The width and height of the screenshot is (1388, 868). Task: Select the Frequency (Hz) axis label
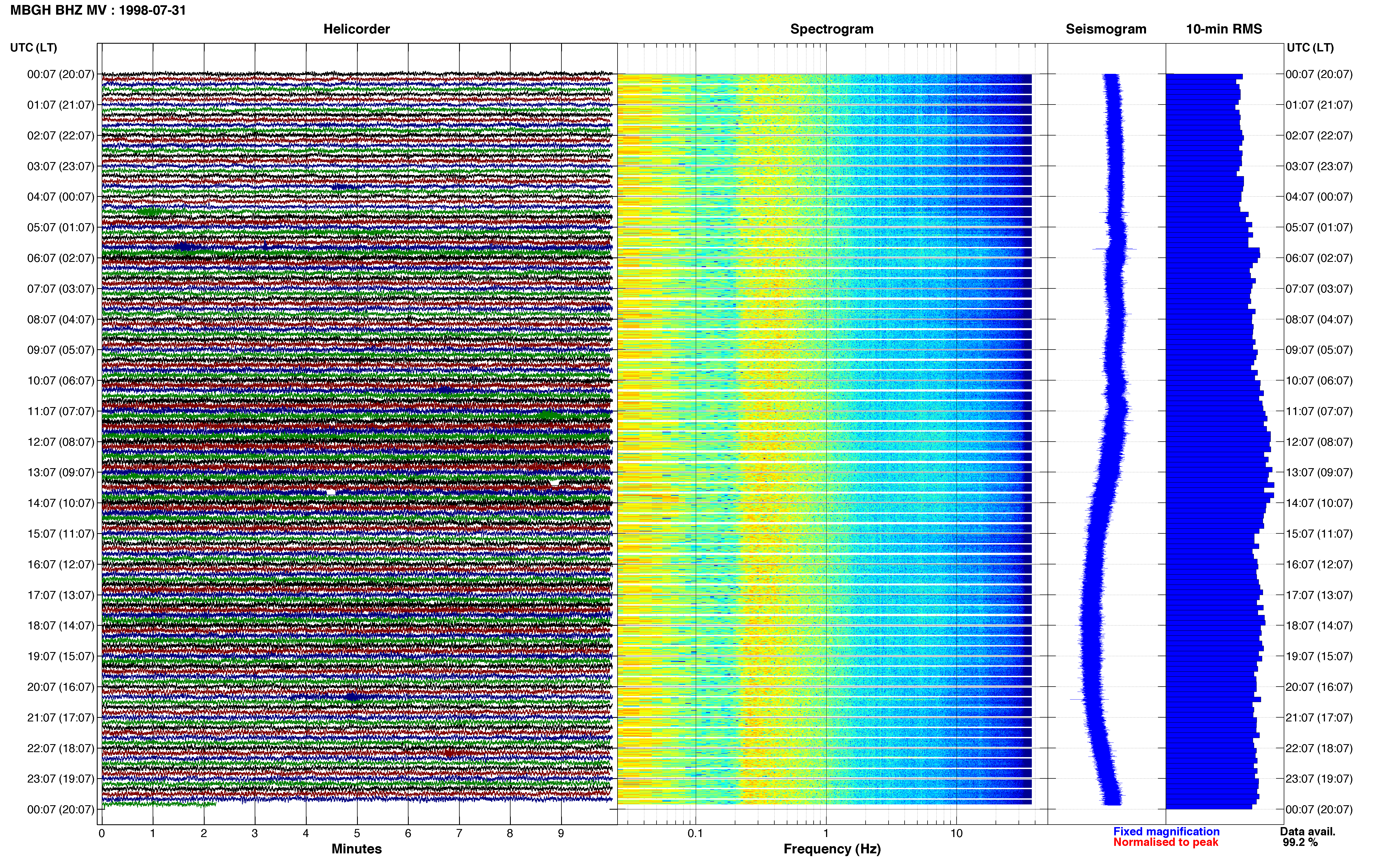click(832, 849)
